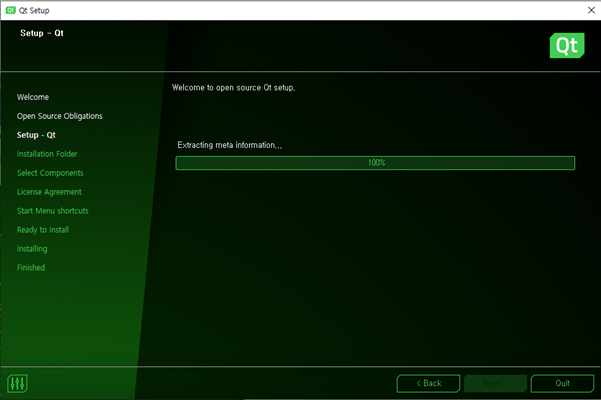Select the License Agreement step
Screen dimensions: 601x400
pos(49,192)
